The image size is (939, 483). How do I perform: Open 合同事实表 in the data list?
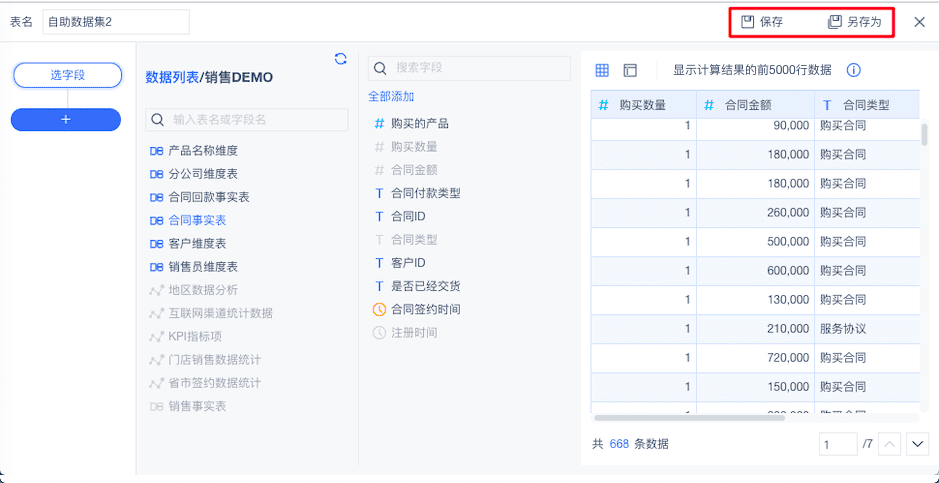coord(196,220)
